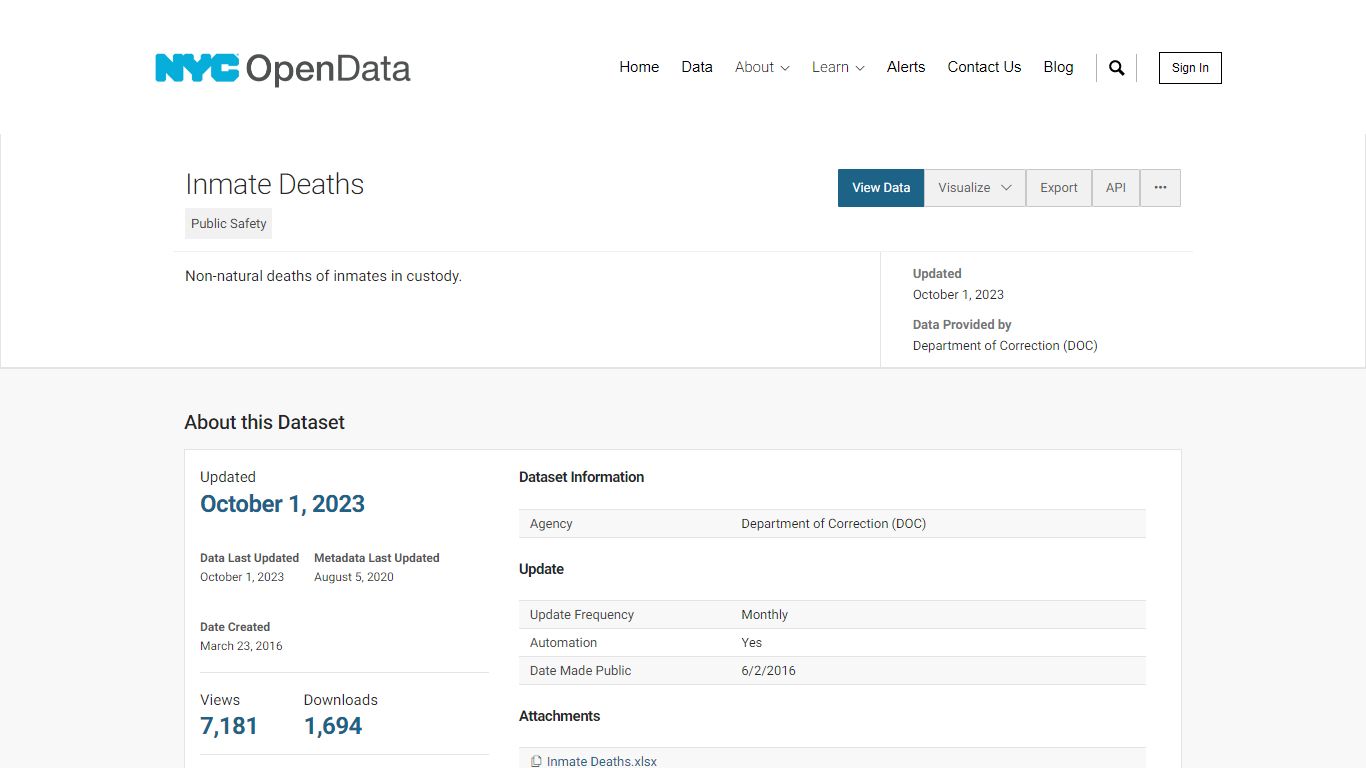Download the Inmate Deaths.xlsx attachment

coord(602,762)
